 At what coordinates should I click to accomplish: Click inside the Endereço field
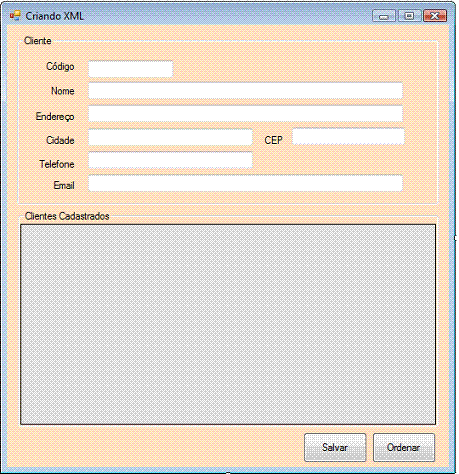[245, 114]
